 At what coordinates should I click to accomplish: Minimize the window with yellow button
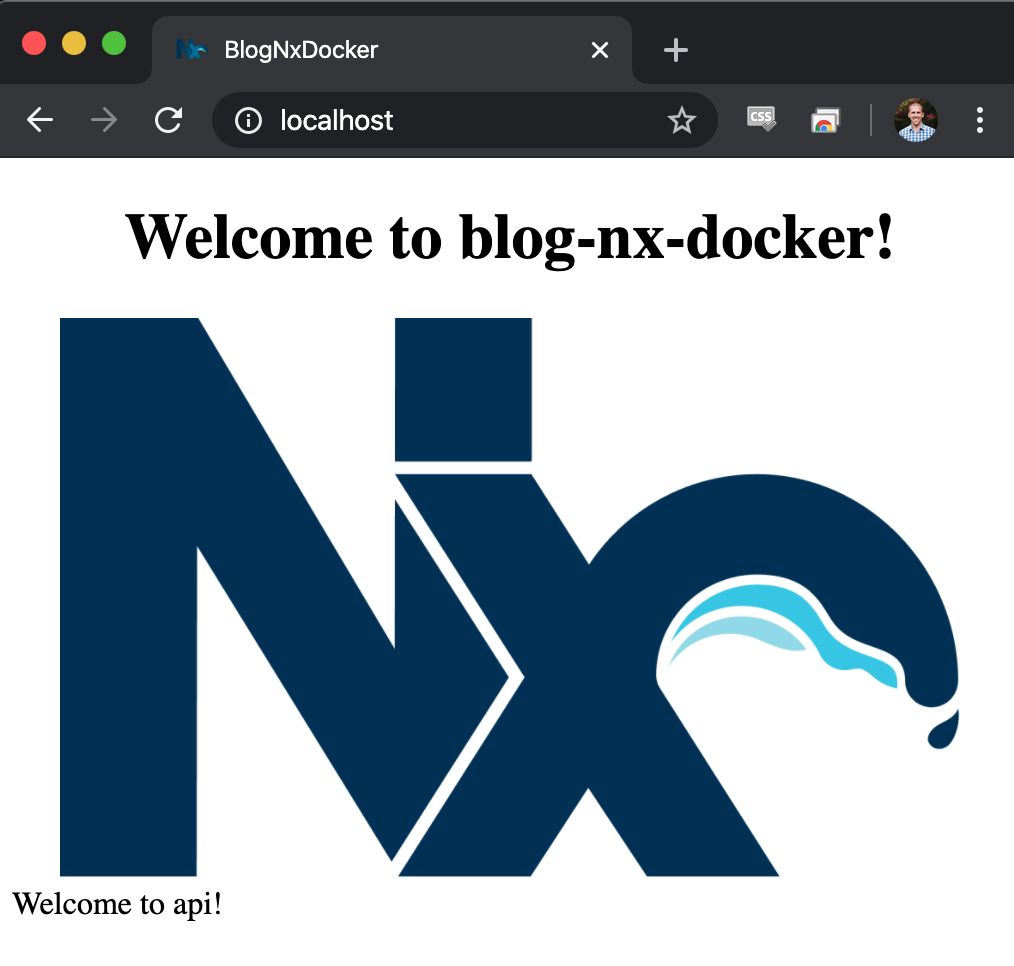click(74, 43)
